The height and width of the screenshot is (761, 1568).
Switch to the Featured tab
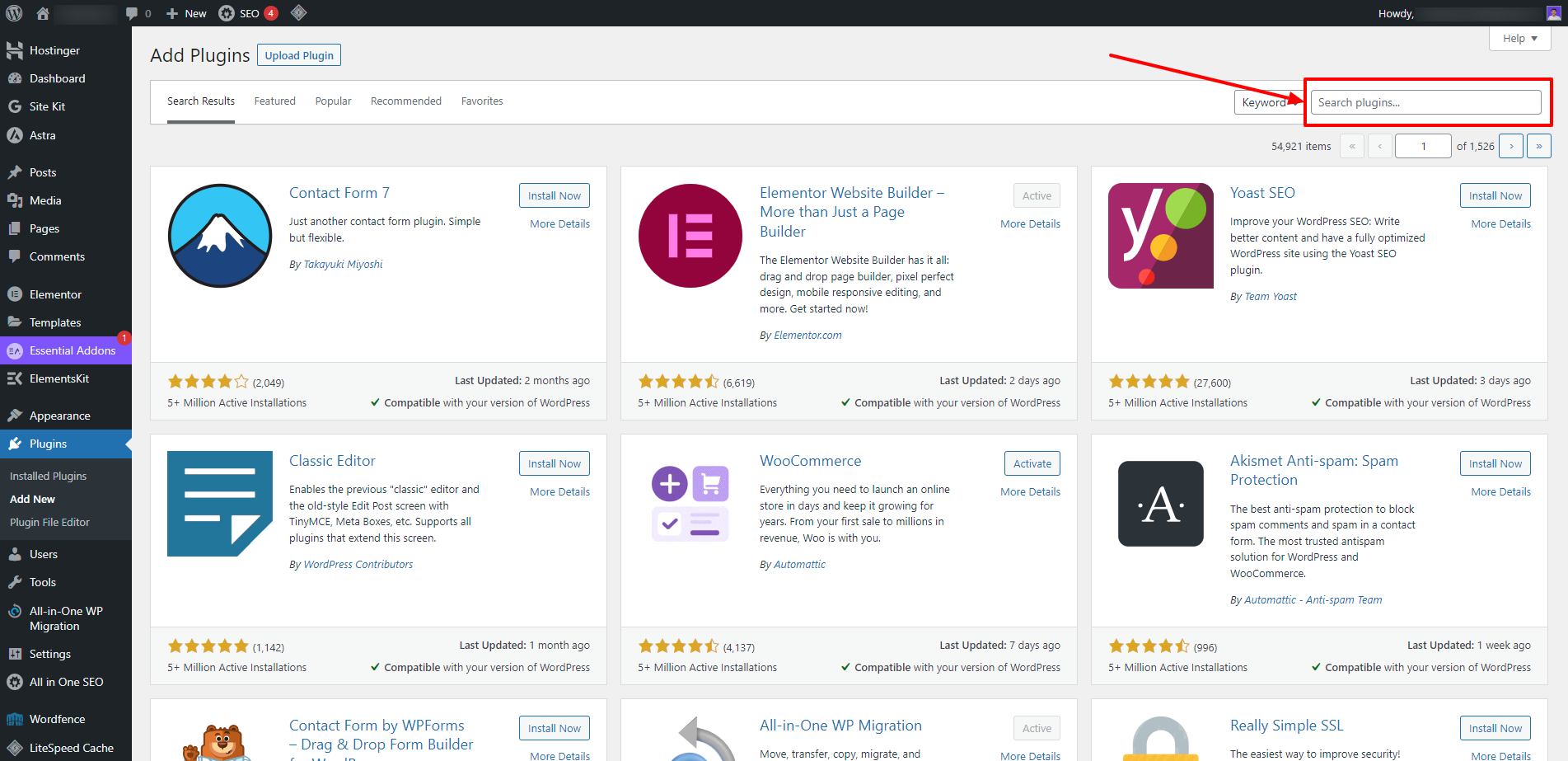coord(274,101)
